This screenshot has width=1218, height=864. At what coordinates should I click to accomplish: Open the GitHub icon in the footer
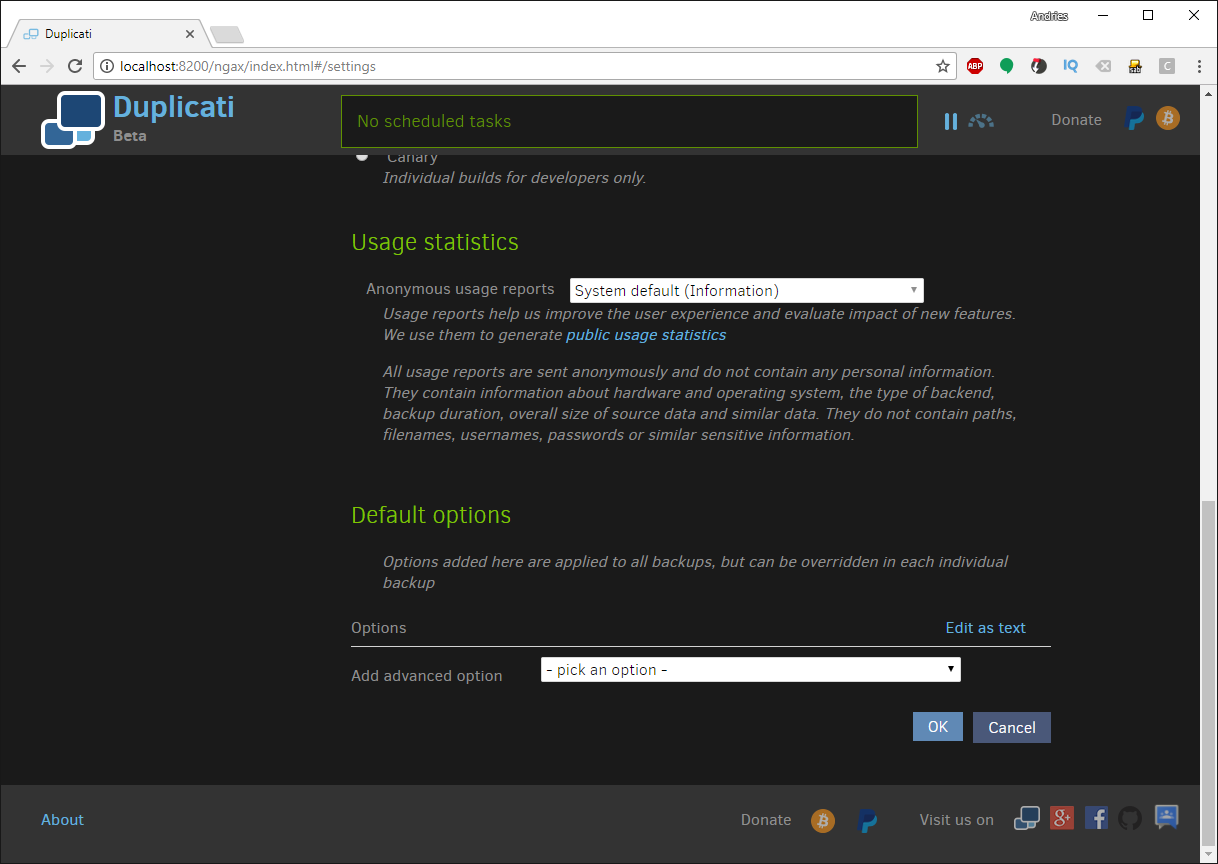(1130, 818)
